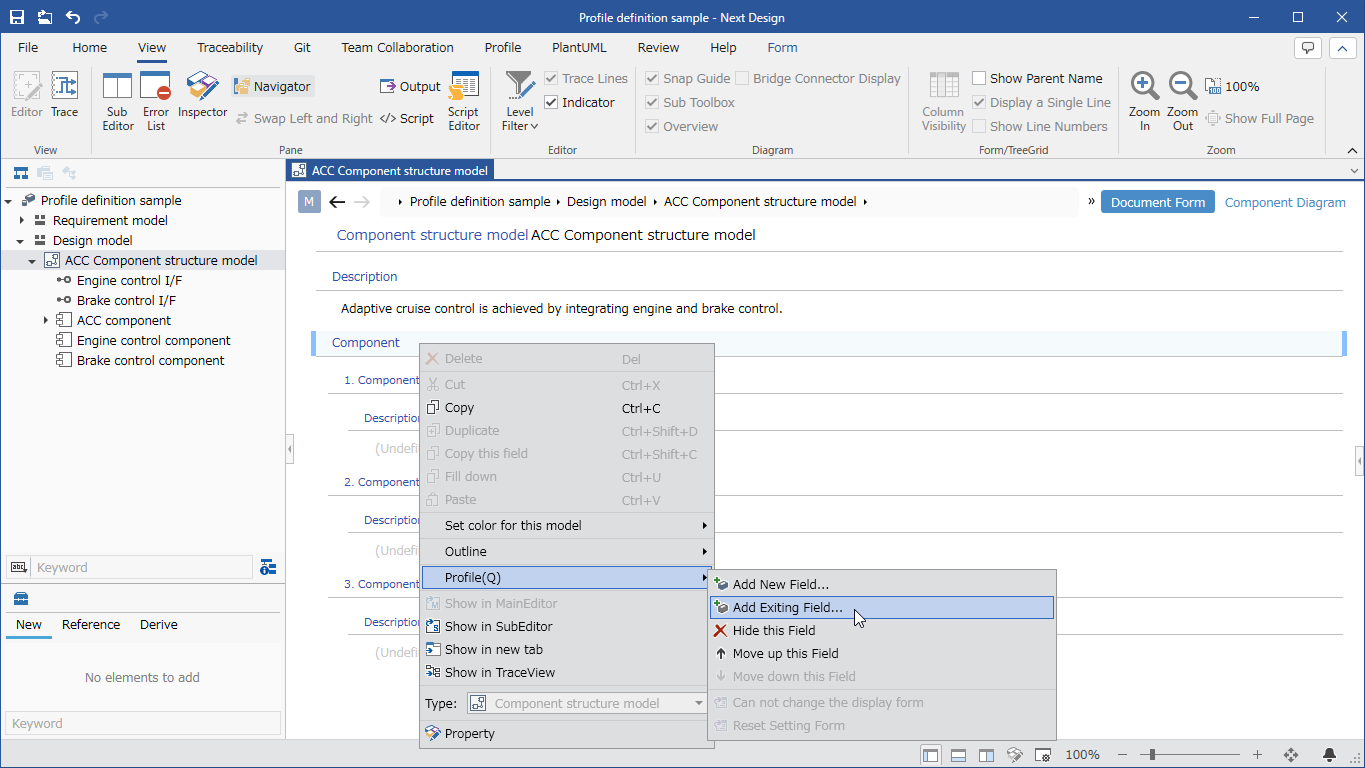Image resolution: width=1365 pixels, height=768 pixels.
Task: Open the Error List pane
Action: (156, 102)
